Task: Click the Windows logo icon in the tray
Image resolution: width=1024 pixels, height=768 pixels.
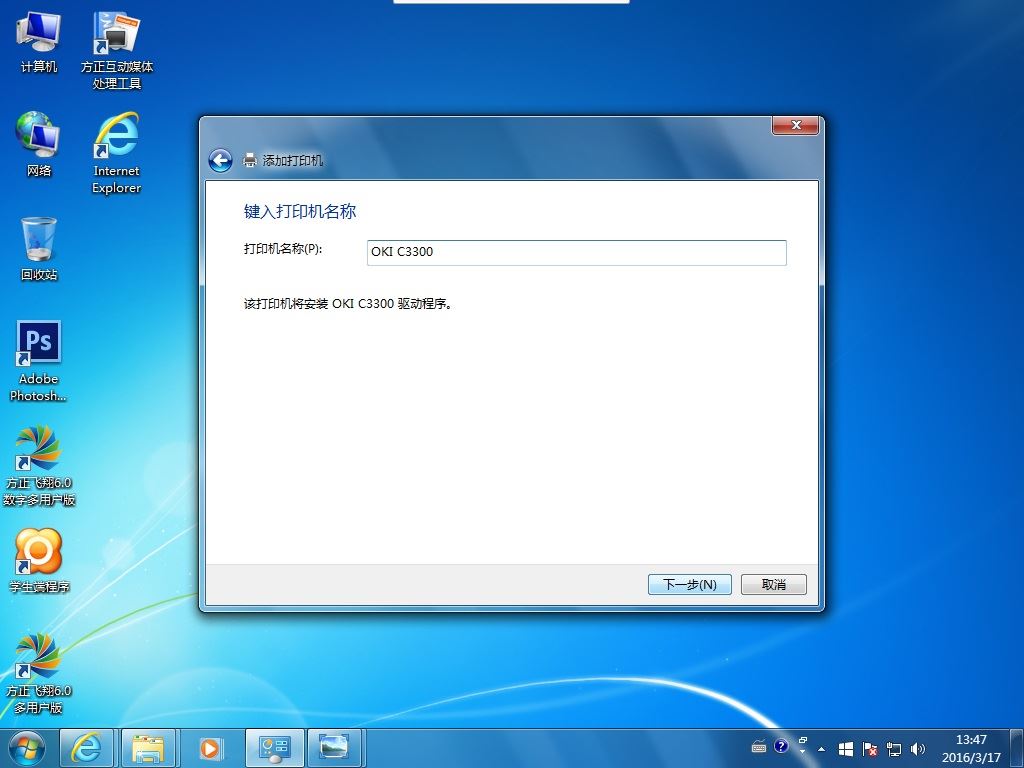Action: [846, 749]
